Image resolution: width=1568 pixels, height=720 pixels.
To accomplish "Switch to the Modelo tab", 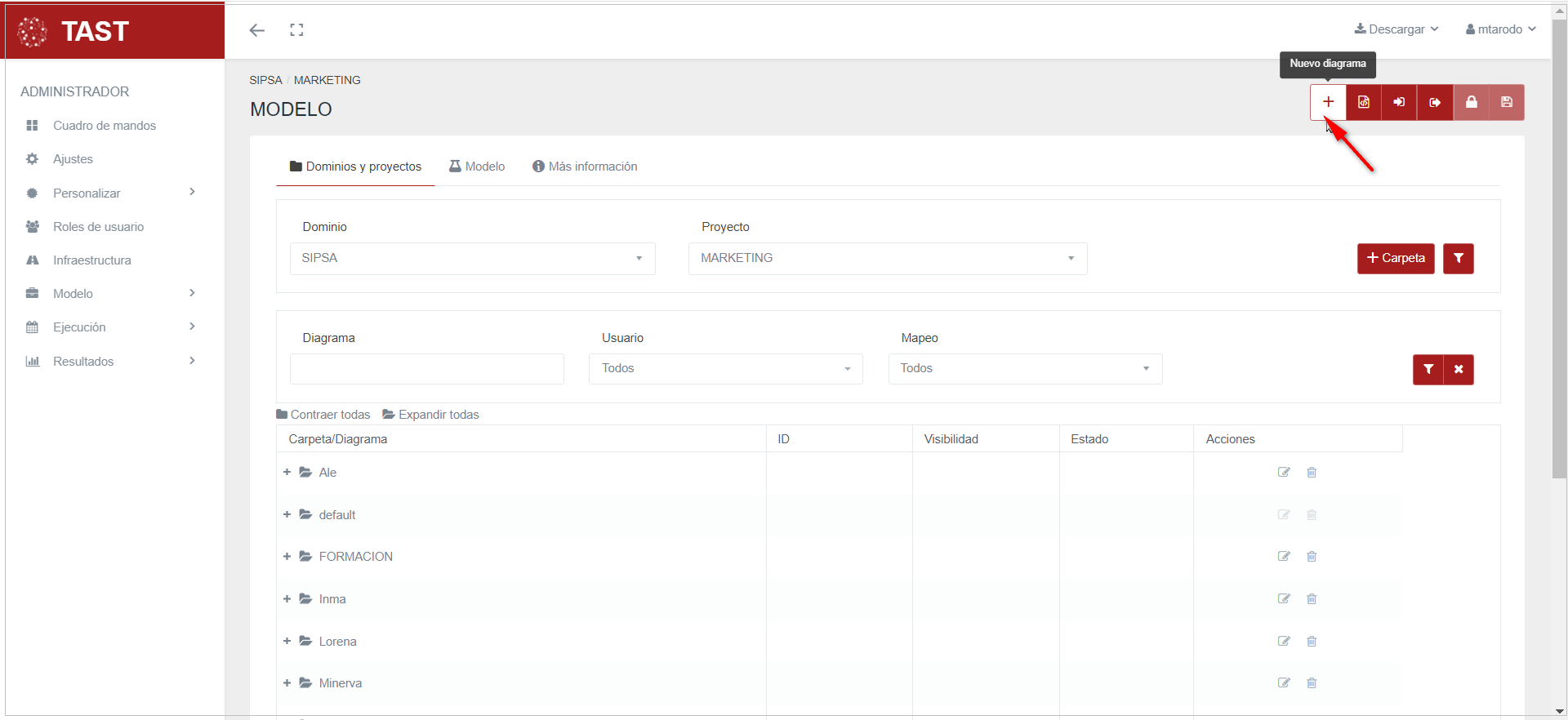I will 477,167.
